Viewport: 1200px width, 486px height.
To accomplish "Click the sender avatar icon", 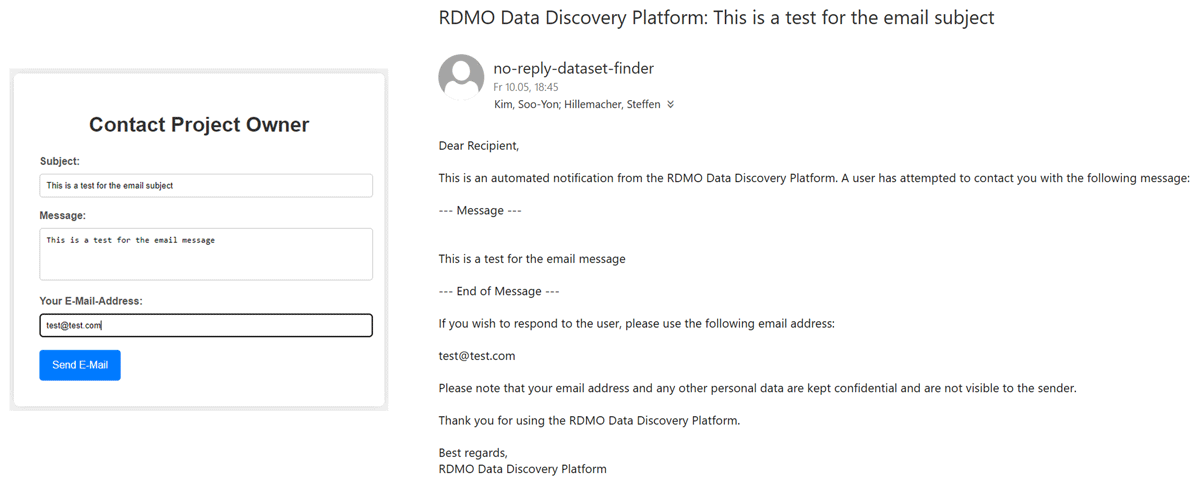I will point(462,78).
